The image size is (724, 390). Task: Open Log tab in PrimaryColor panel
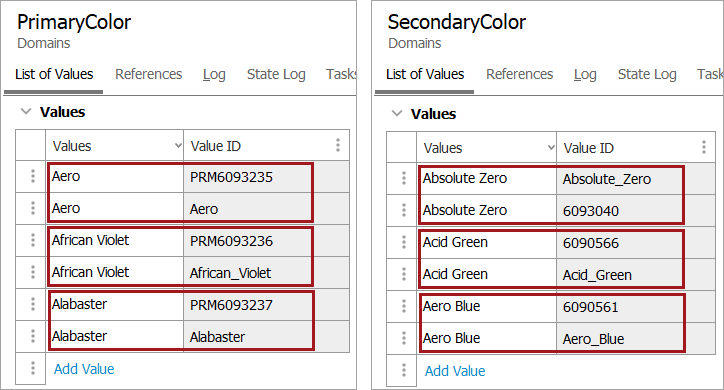click(x=214, y=74)
